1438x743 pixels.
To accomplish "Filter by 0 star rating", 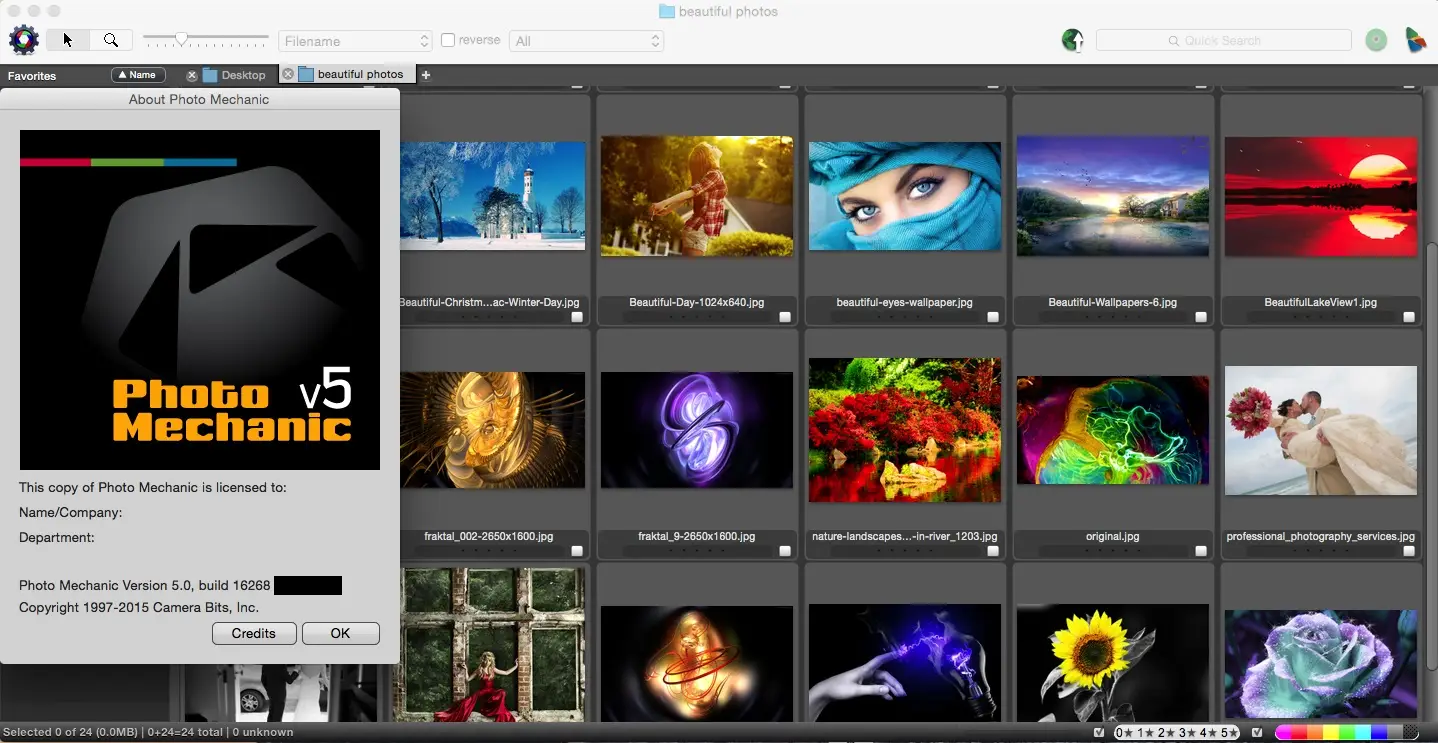I will click(x=1125, y=733).
